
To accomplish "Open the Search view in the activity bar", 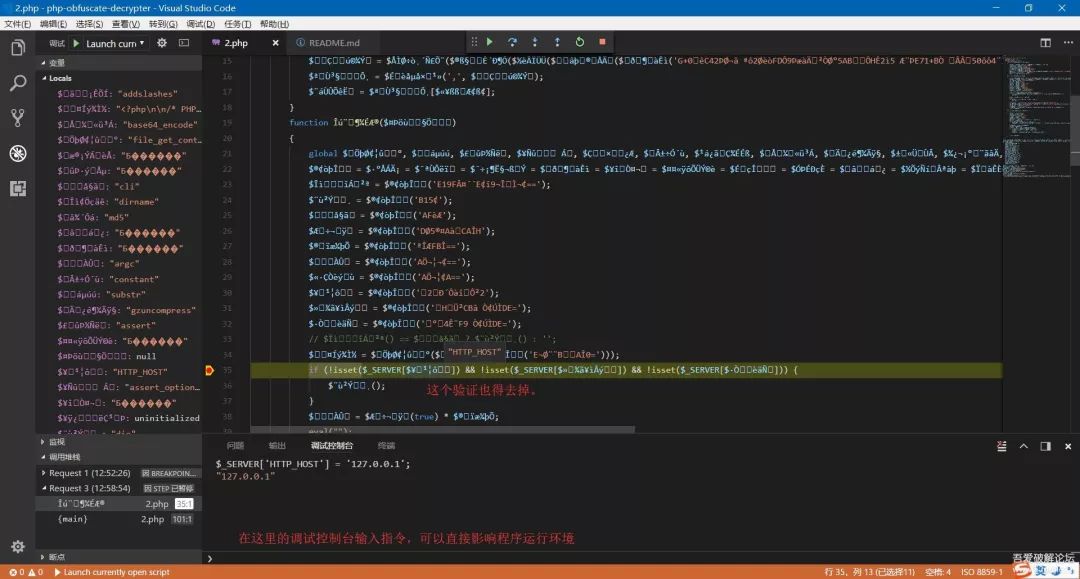I will click(18, 81).
